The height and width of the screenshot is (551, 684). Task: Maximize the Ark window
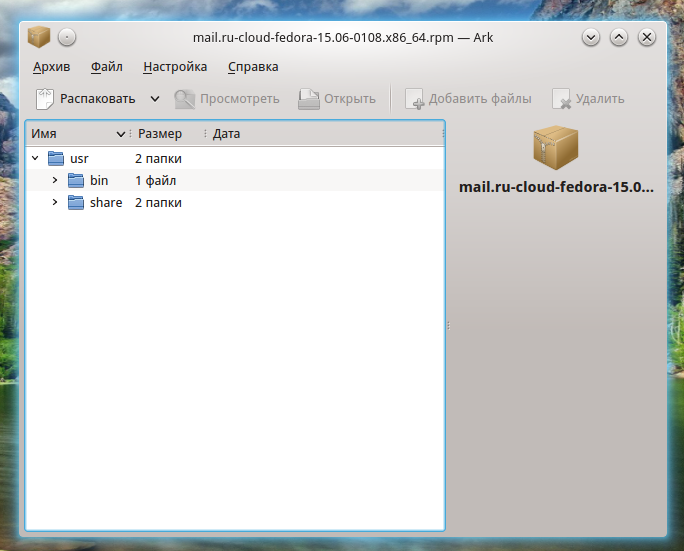pyautogui.click(x=619, y=38)
